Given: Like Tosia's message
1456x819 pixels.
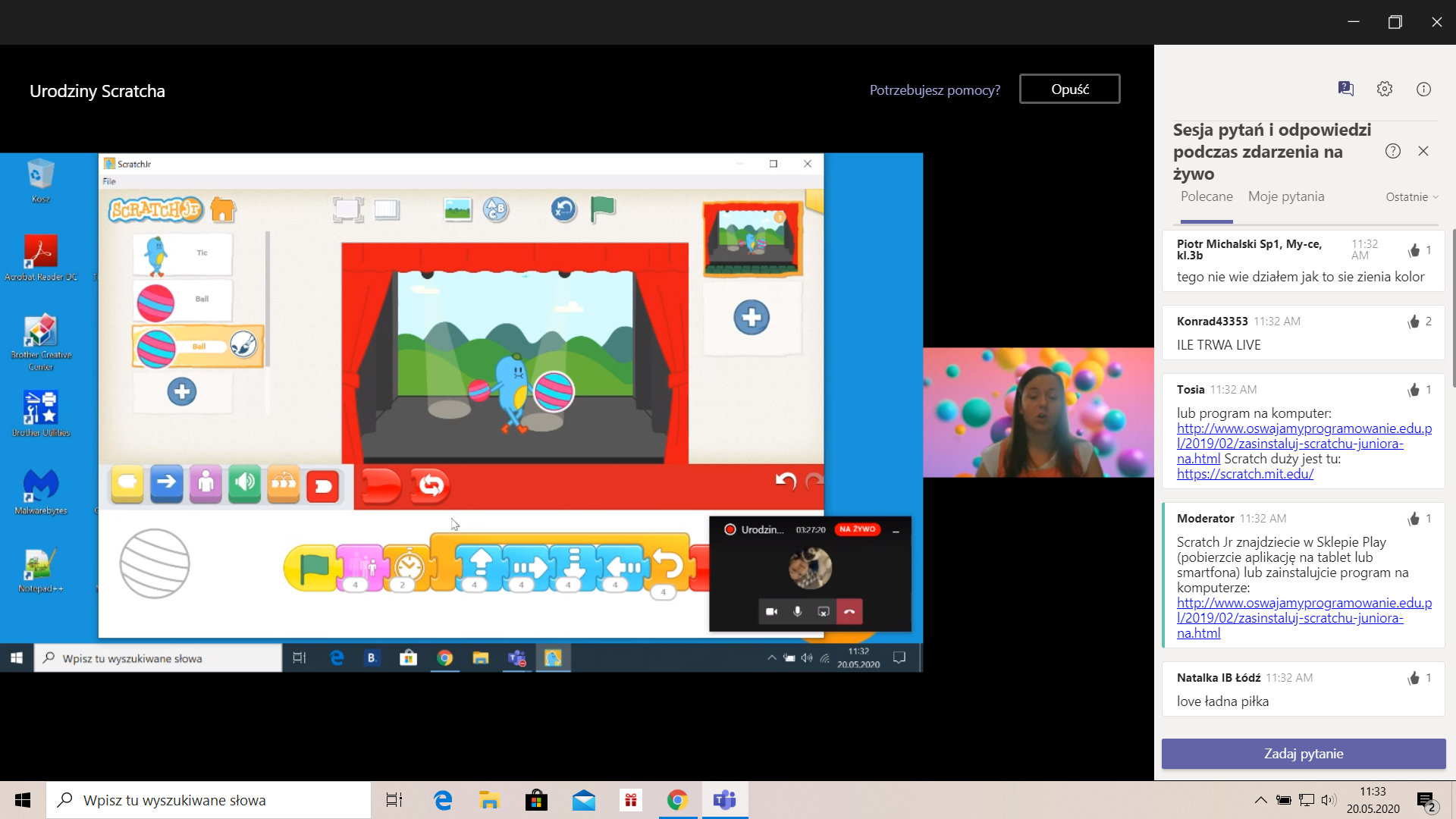Looking at the screenshot, I should tap(1414, 390).
